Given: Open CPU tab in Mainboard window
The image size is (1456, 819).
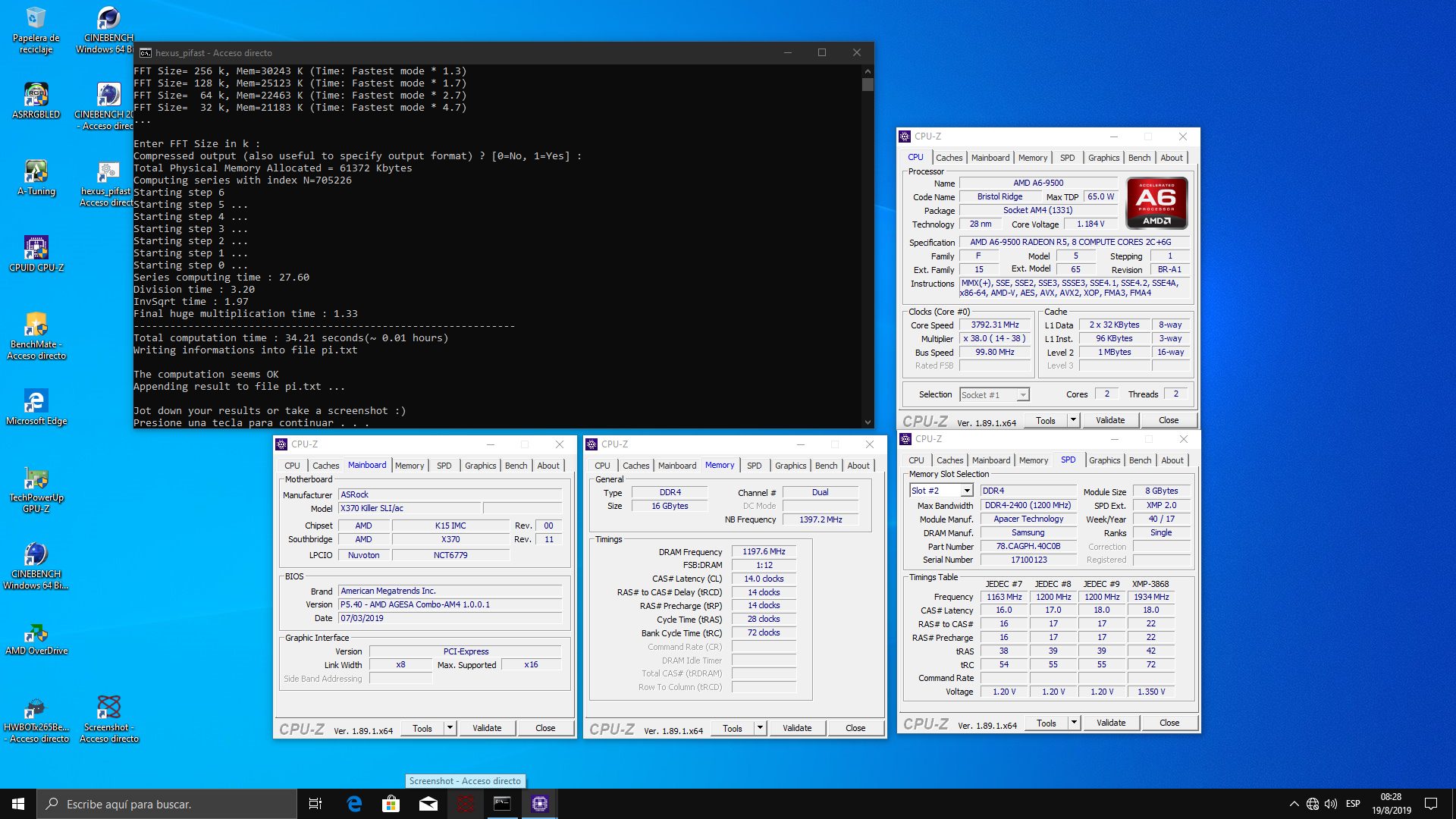Looking at the screenshot, I should coord(292,466).
